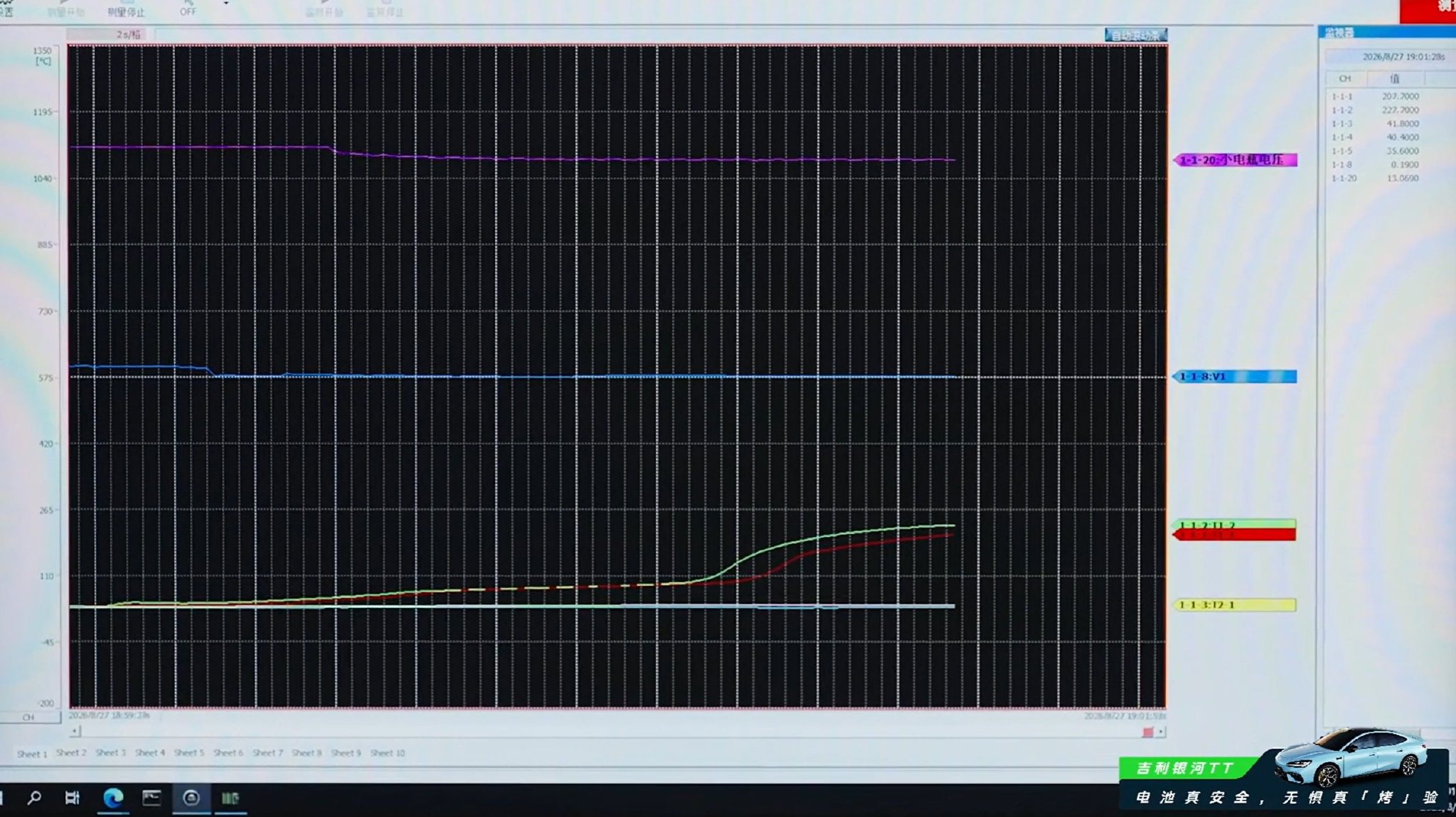
Task: Click the greyed measurement start button
Action: (x=65, y=9)
